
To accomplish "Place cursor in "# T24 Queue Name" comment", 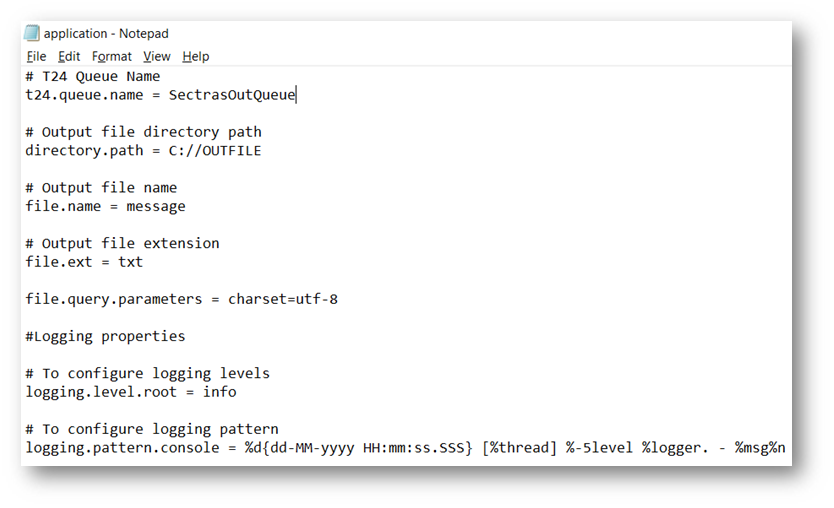I will (93, 76).
